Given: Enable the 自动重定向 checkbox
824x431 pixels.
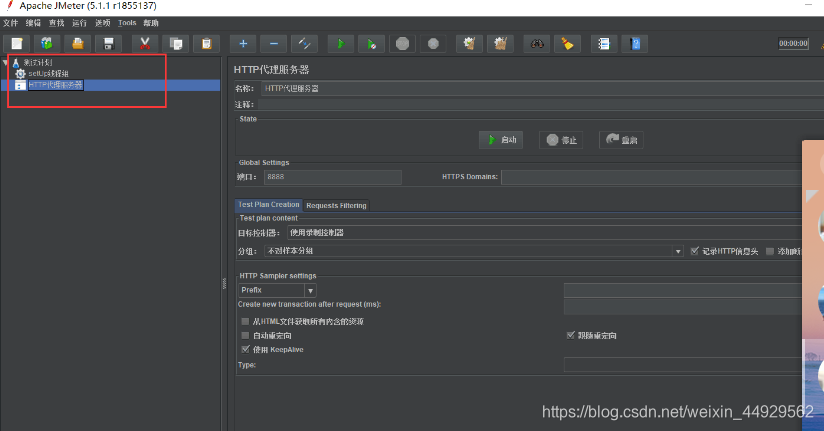Looking at the screenshot, I should [245, 335].
